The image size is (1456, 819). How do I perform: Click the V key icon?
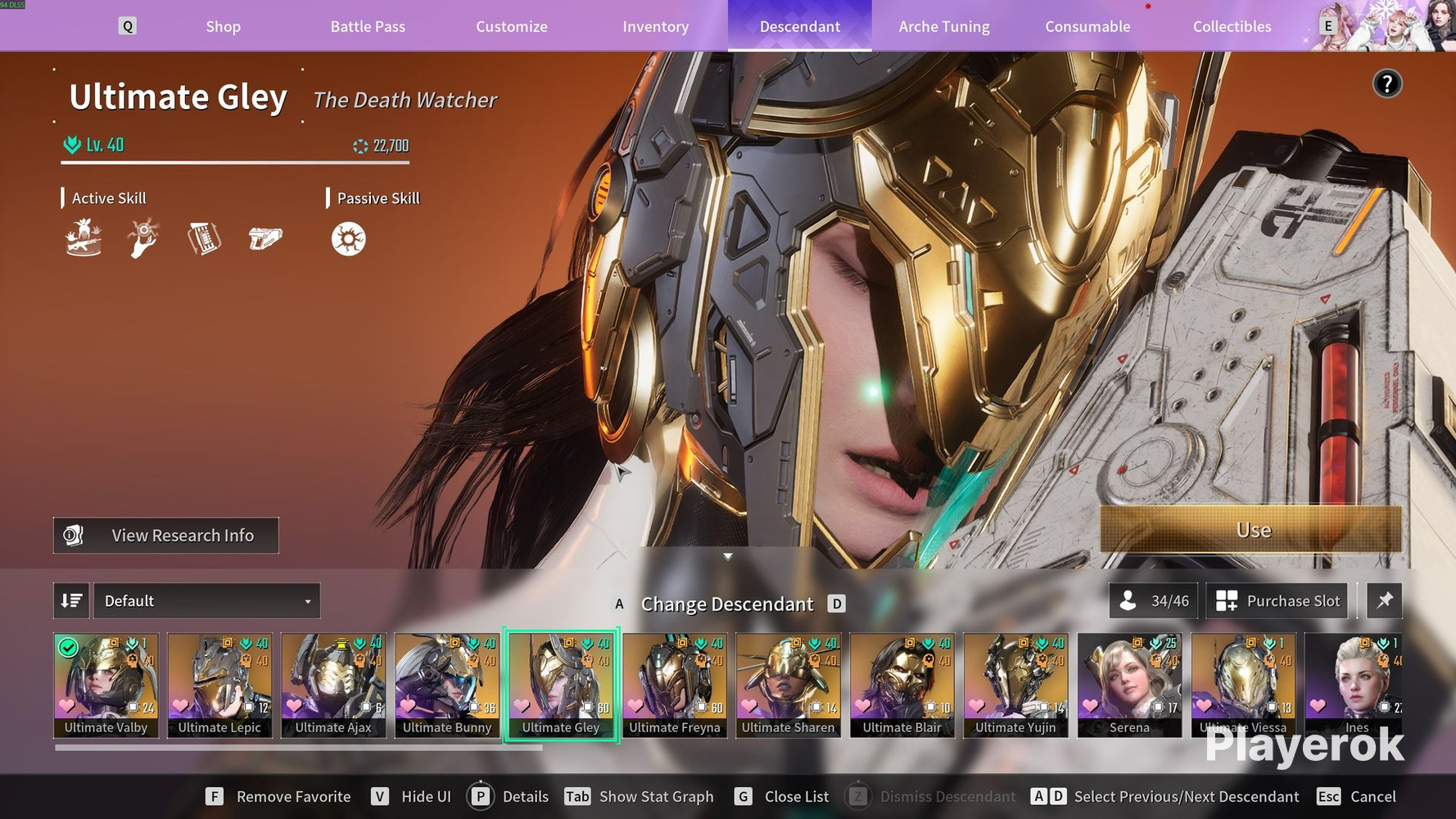click(379, 796)
